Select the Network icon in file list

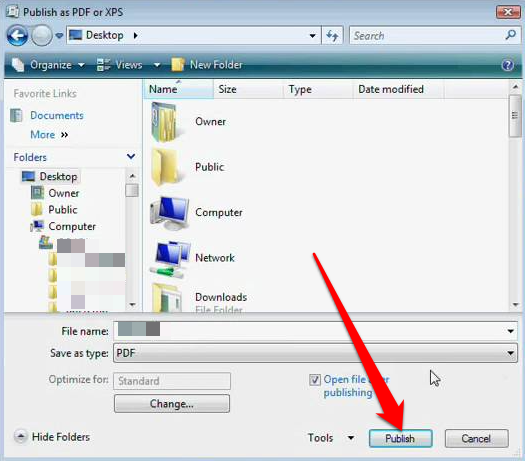tap(170, 258)
